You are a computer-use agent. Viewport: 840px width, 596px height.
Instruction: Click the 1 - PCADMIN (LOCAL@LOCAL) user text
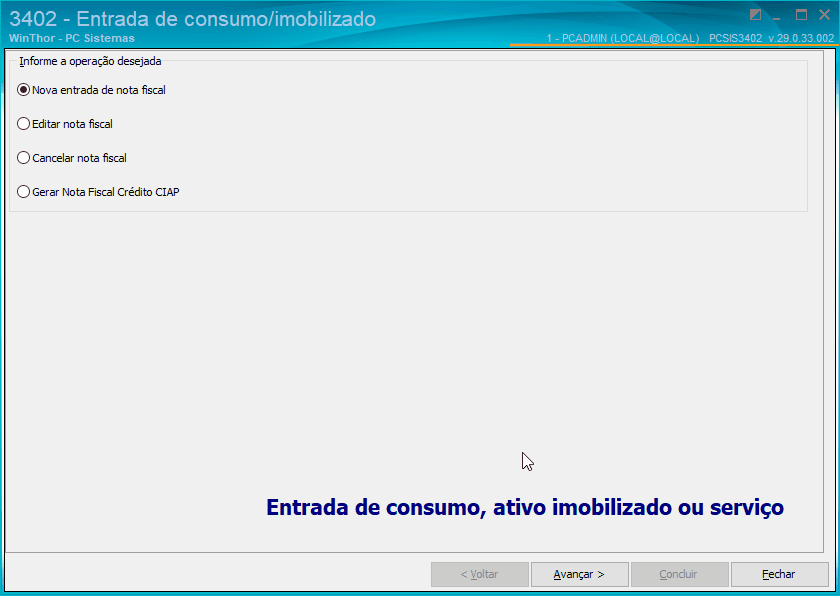click(622, 38)
